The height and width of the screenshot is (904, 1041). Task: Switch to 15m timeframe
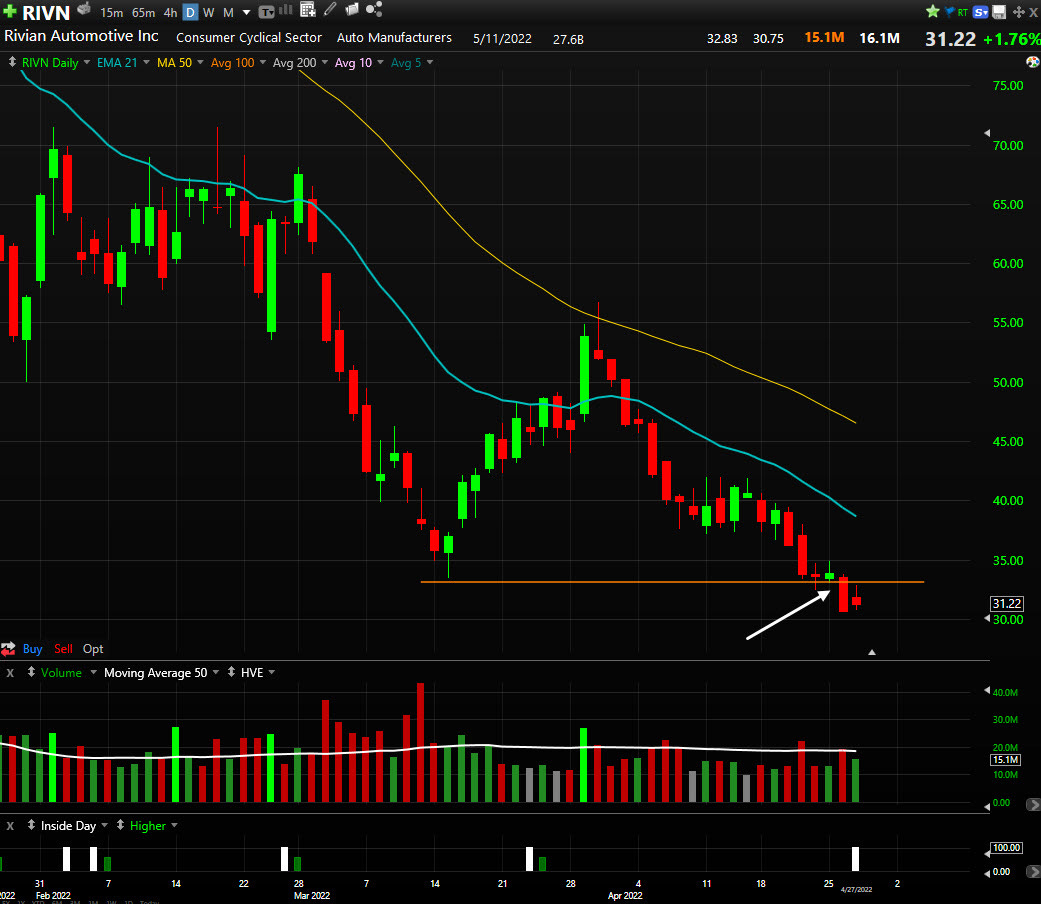click(x=112, y=13)
